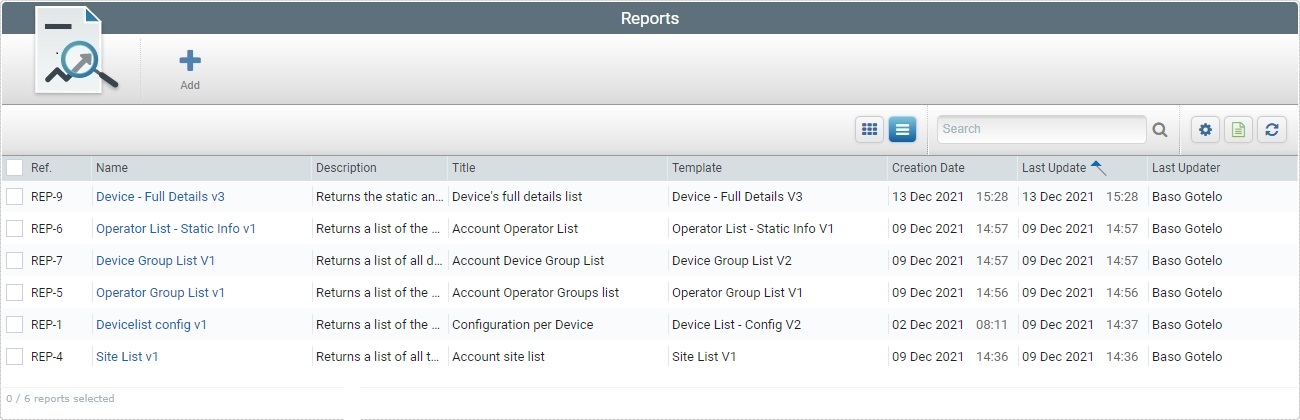Open Device - Full Details v3 report

(160, 197)
